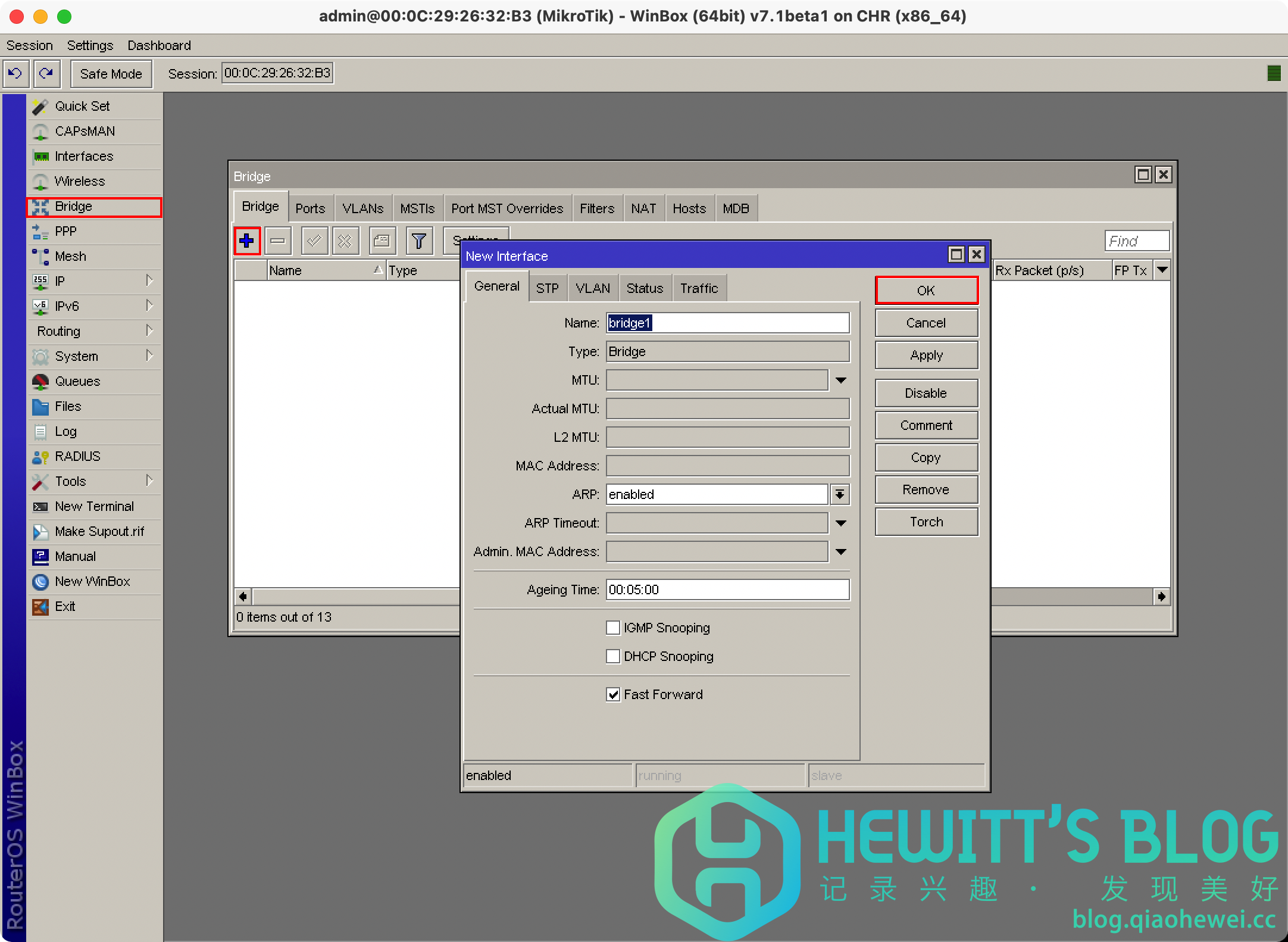Click the Safe Mode button
Image resolution: width=1288 pixels, height=942 pixels.
click(x=111, y=74)
